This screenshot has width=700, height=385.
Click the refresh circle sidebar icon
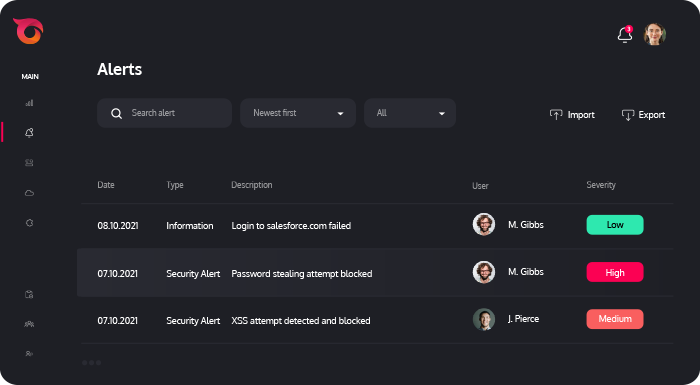click(29, 222)
